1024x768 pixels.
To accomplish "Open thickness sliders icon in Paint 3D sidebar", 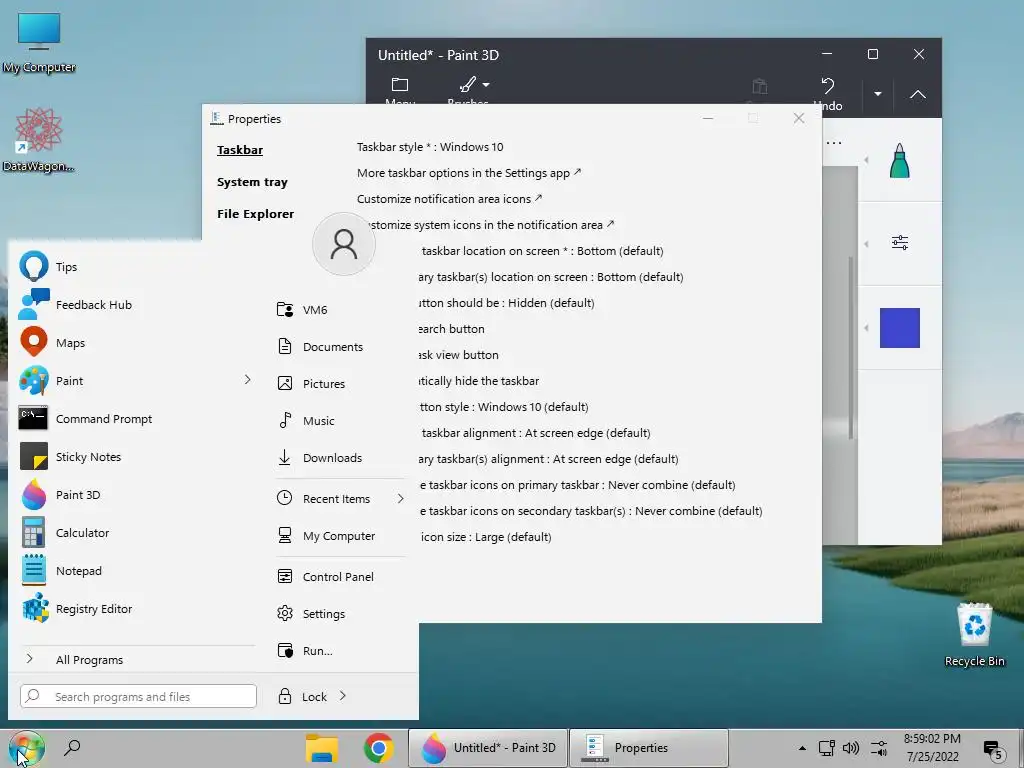I will (899, 243).
